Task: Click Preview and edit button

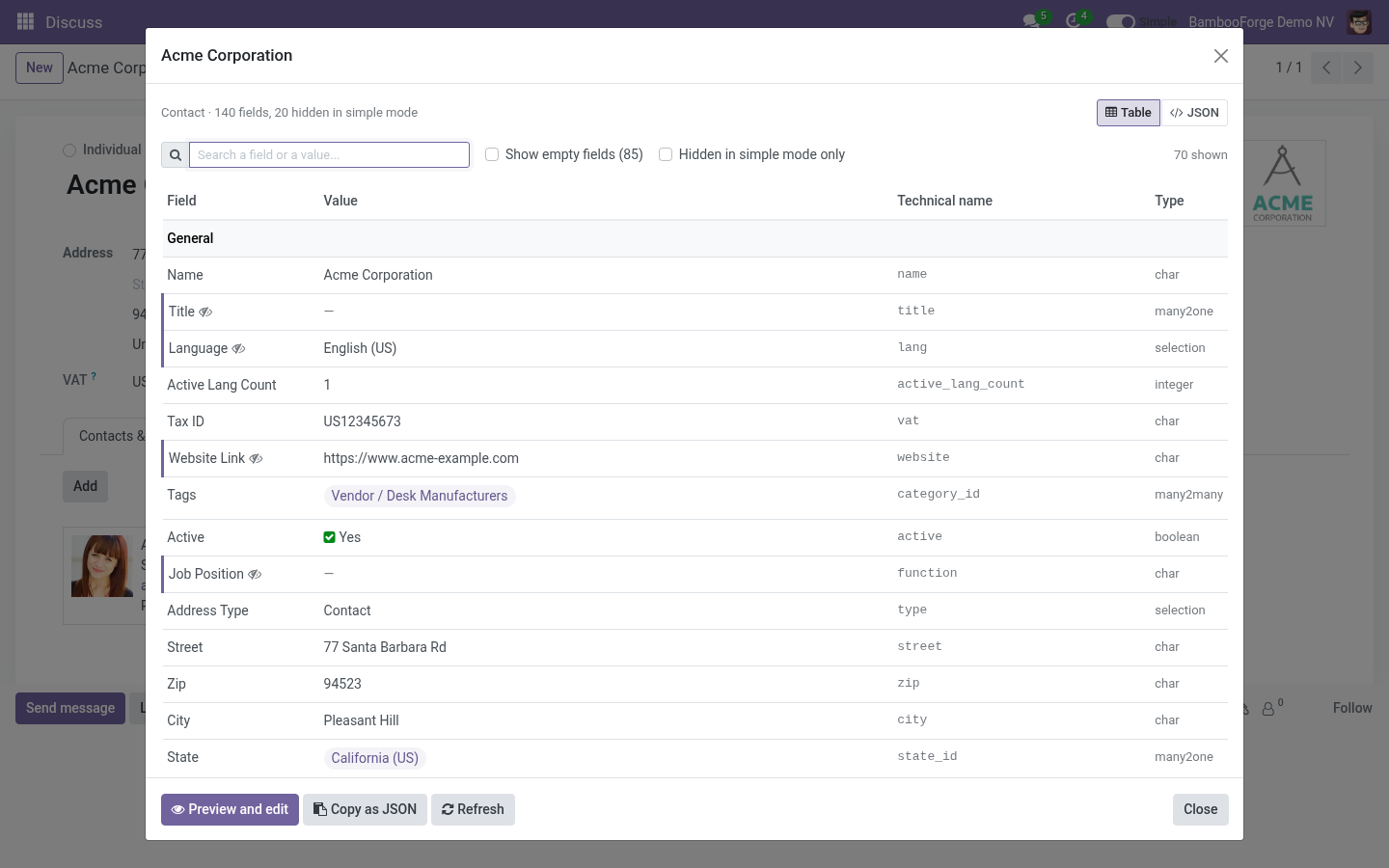Action: pyautogui.click(x=230, y=809)
